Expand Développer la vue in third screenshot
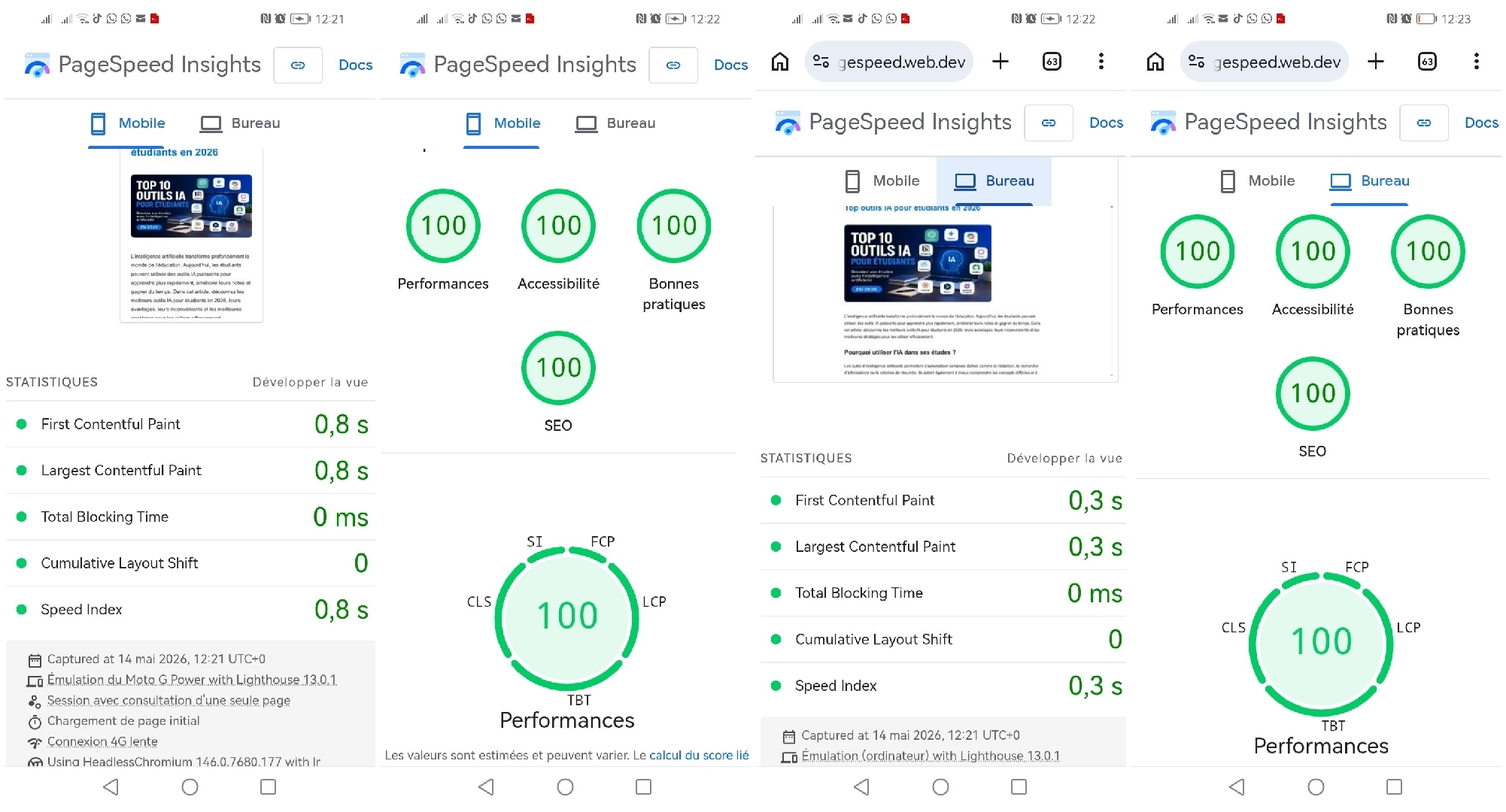The image size is (1506, 812). pyautogui.click(x=1064, y=458)
